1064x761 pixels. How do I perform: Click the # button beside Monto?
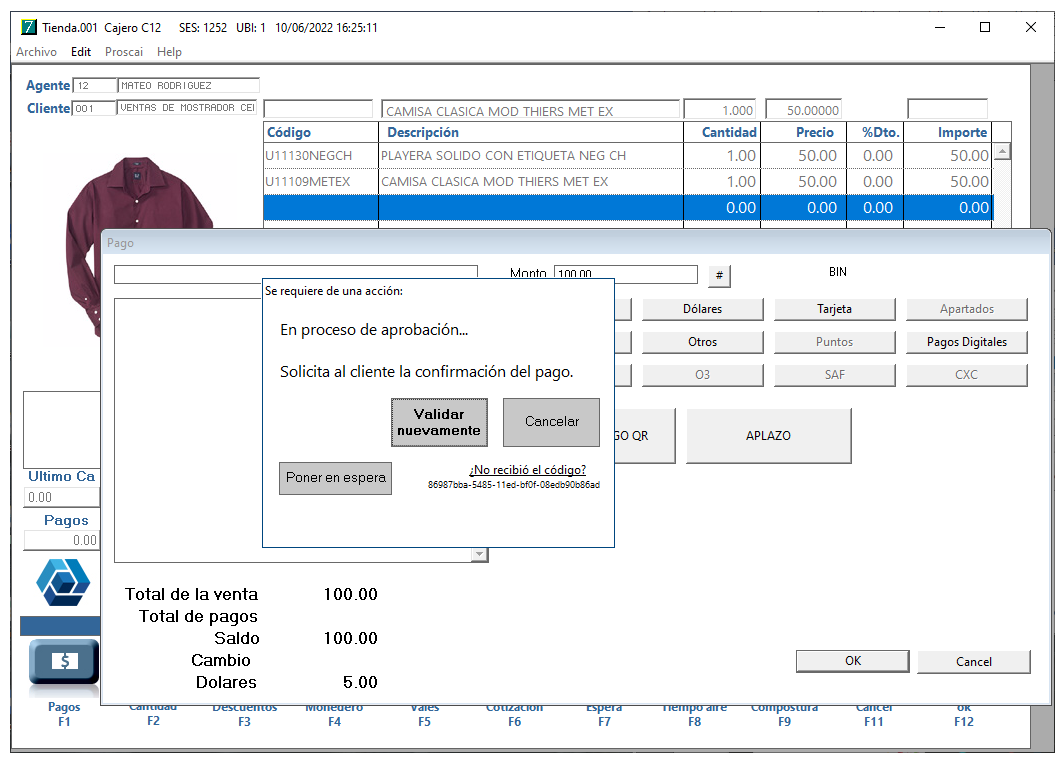coord(719,275)
